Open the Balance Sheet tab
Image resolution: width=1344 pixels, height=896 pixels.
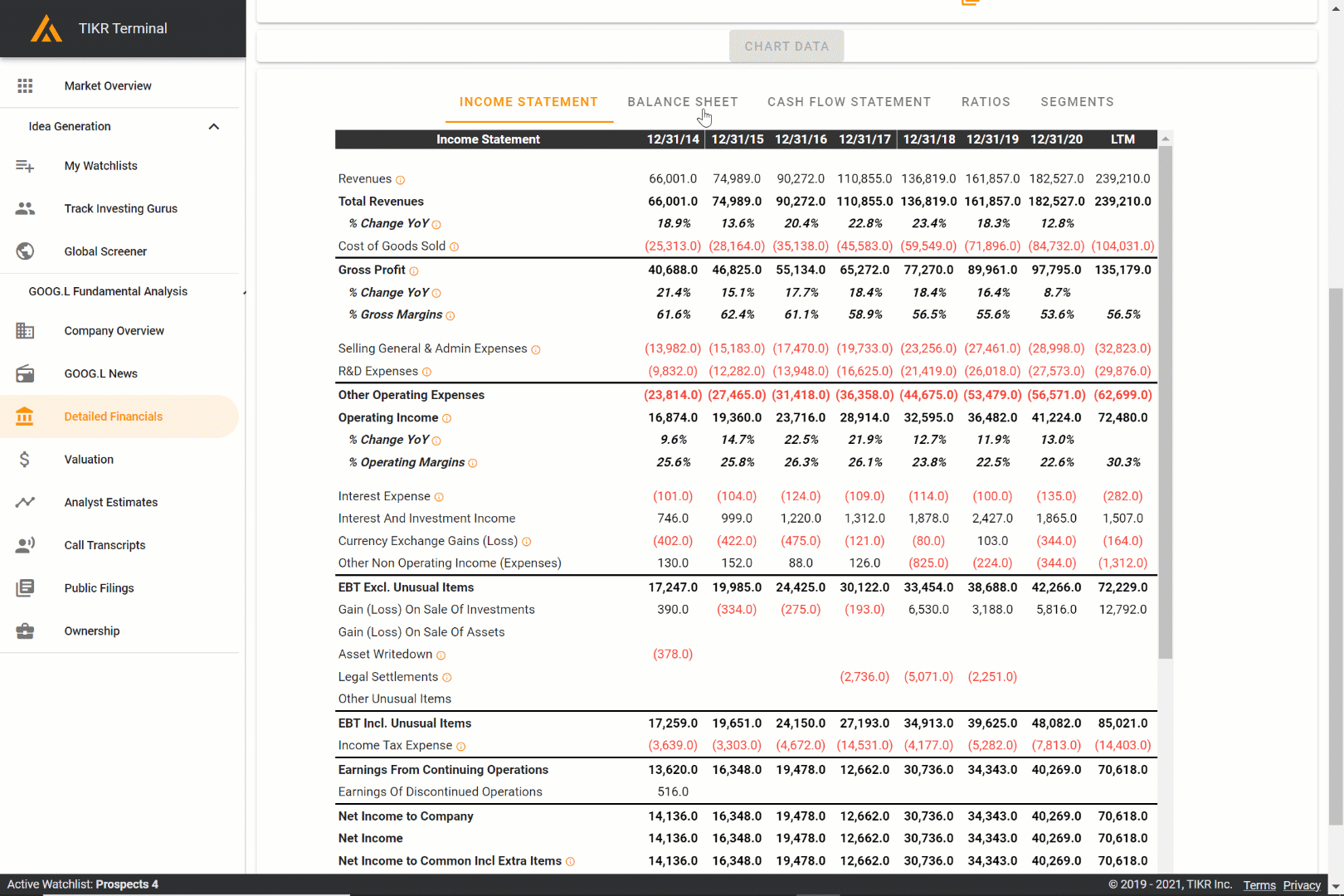click(x=683, y=102)
